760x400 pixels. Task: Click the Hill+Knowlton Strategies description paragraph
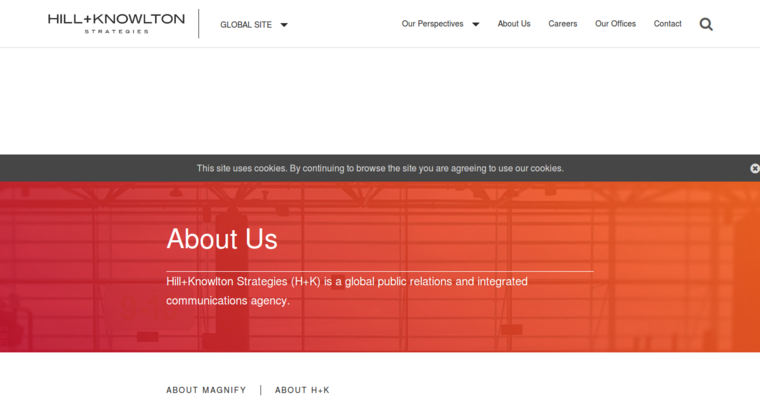click(x=347, y=291)
